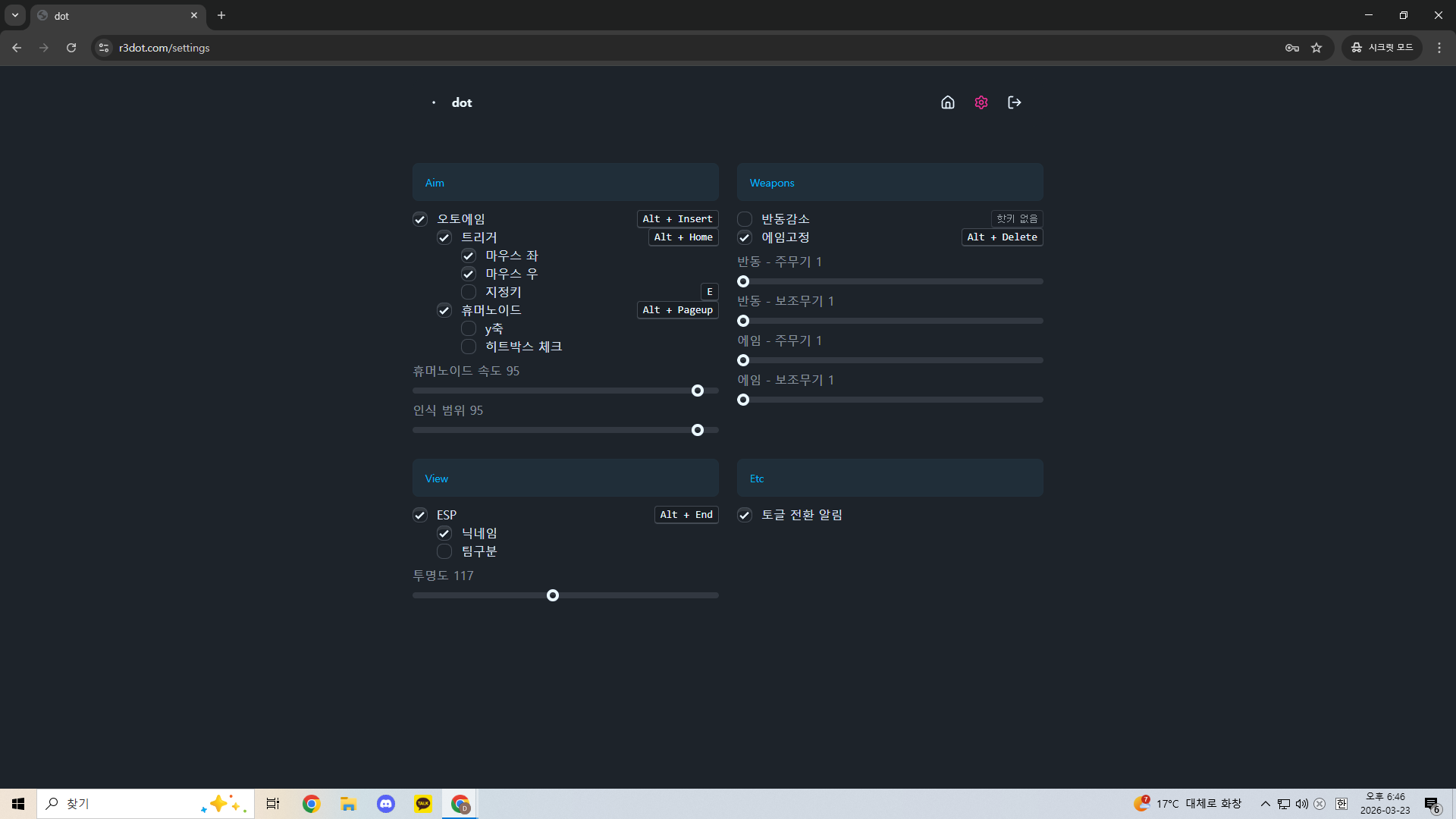Open KakaoTalk from the taskbar
The width and height of the screenshot is (1456, 819).
[x=423, y=804]
